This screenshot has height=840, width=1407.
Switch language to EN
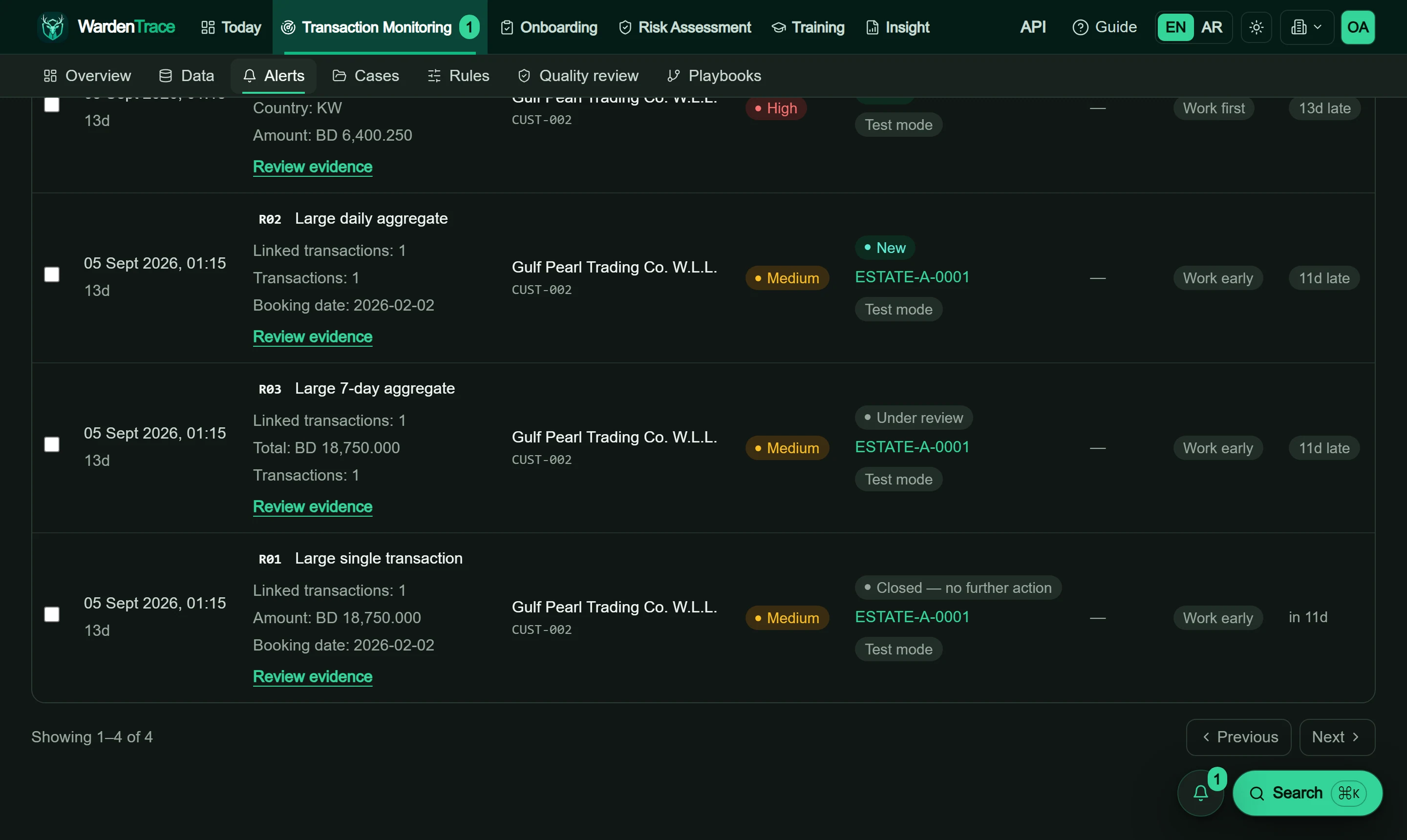coord(1175,27)
